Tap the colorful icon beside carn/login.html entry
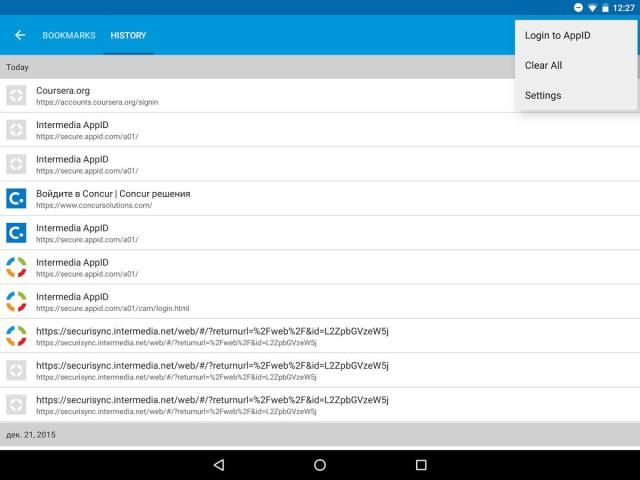The image size is (640, 480). [x=16, y=302]
